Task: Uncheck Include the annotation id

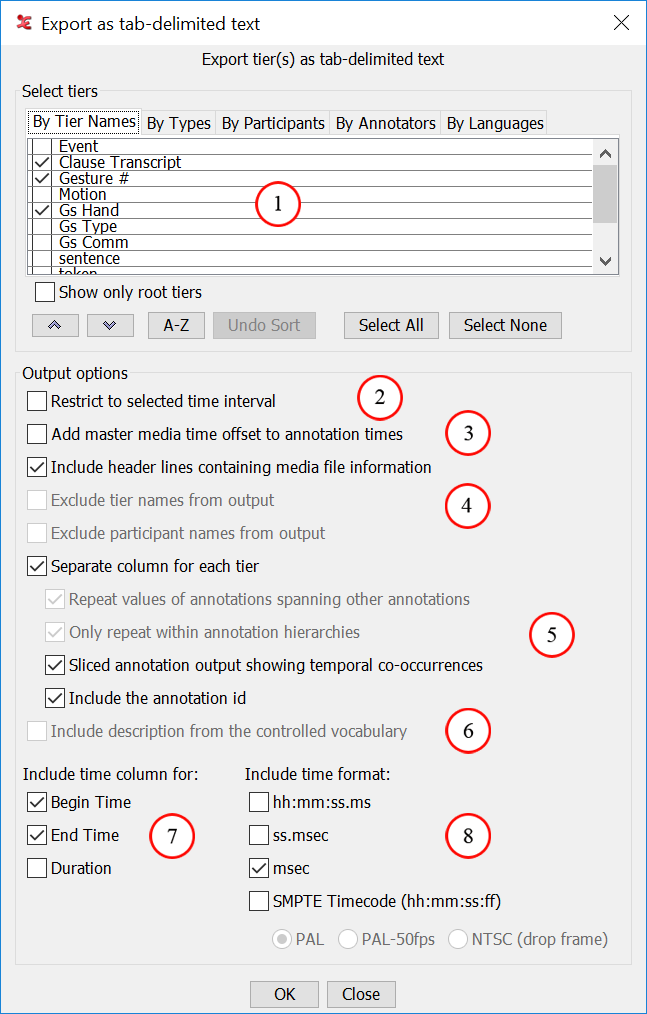Action: pyautogui.click(x=55, y=698)
